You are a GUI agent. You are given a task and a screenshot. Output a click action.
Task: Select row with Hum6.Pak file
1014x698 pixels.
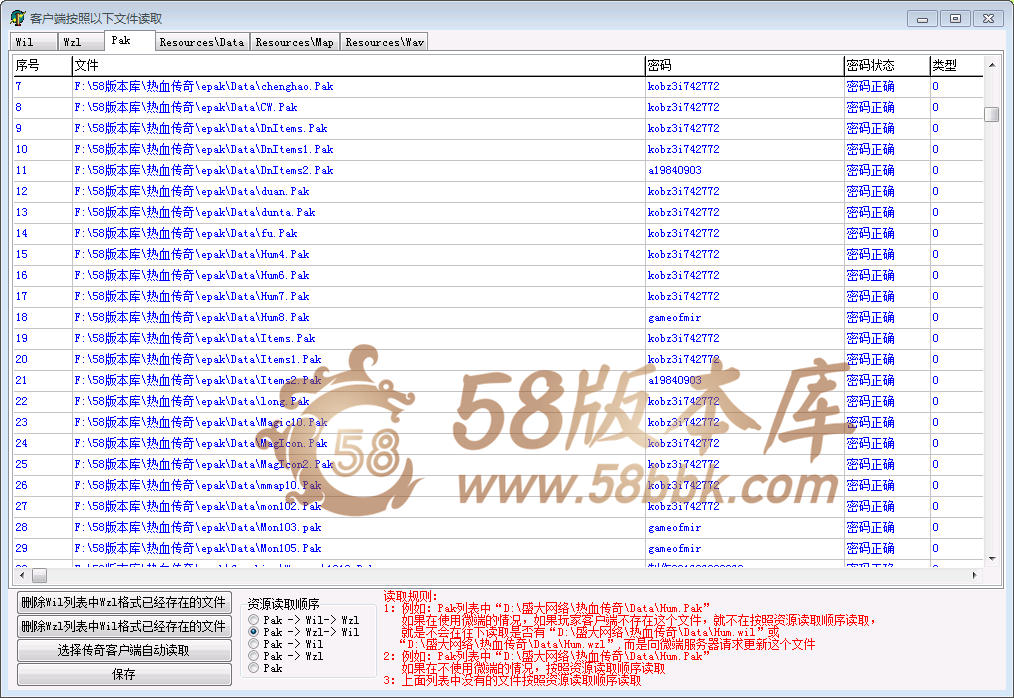click(x=498, y=276)
